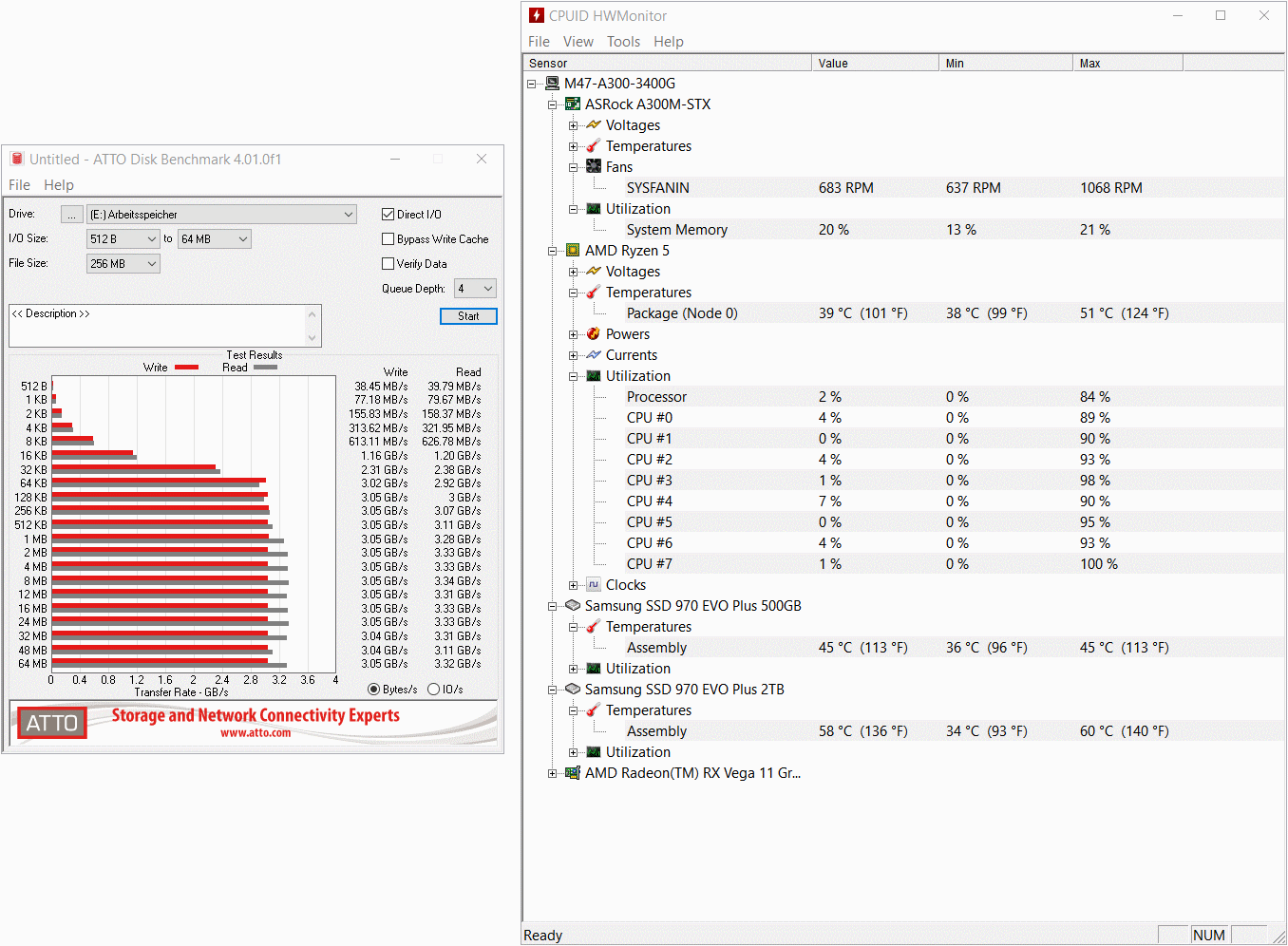Click the Description box scroll down arrow
This screenshot has width=1288, height=946.
pyautogui.click(x=313, y=338)
